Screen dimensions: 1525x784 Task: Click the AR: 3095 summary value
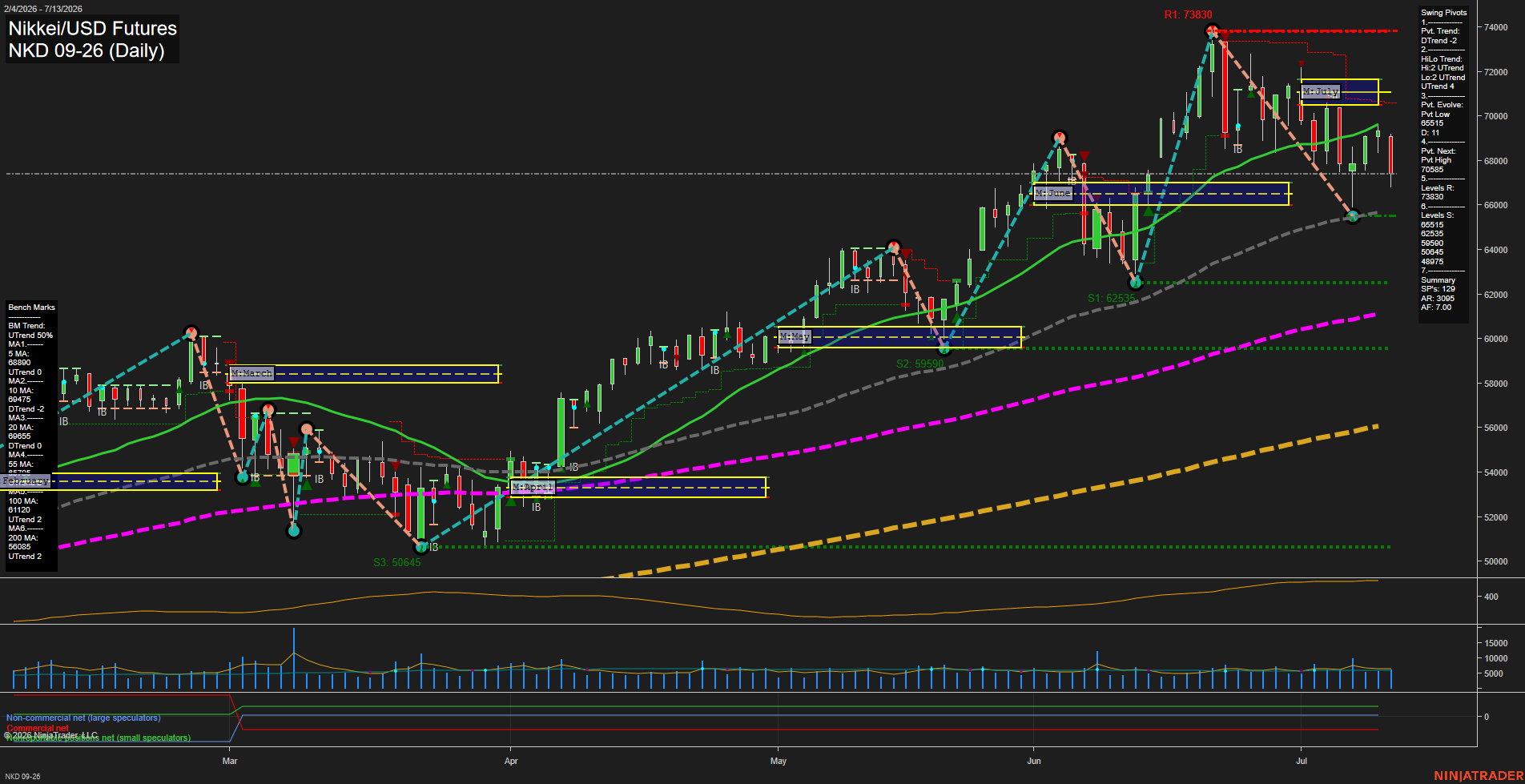(1438, 299)
